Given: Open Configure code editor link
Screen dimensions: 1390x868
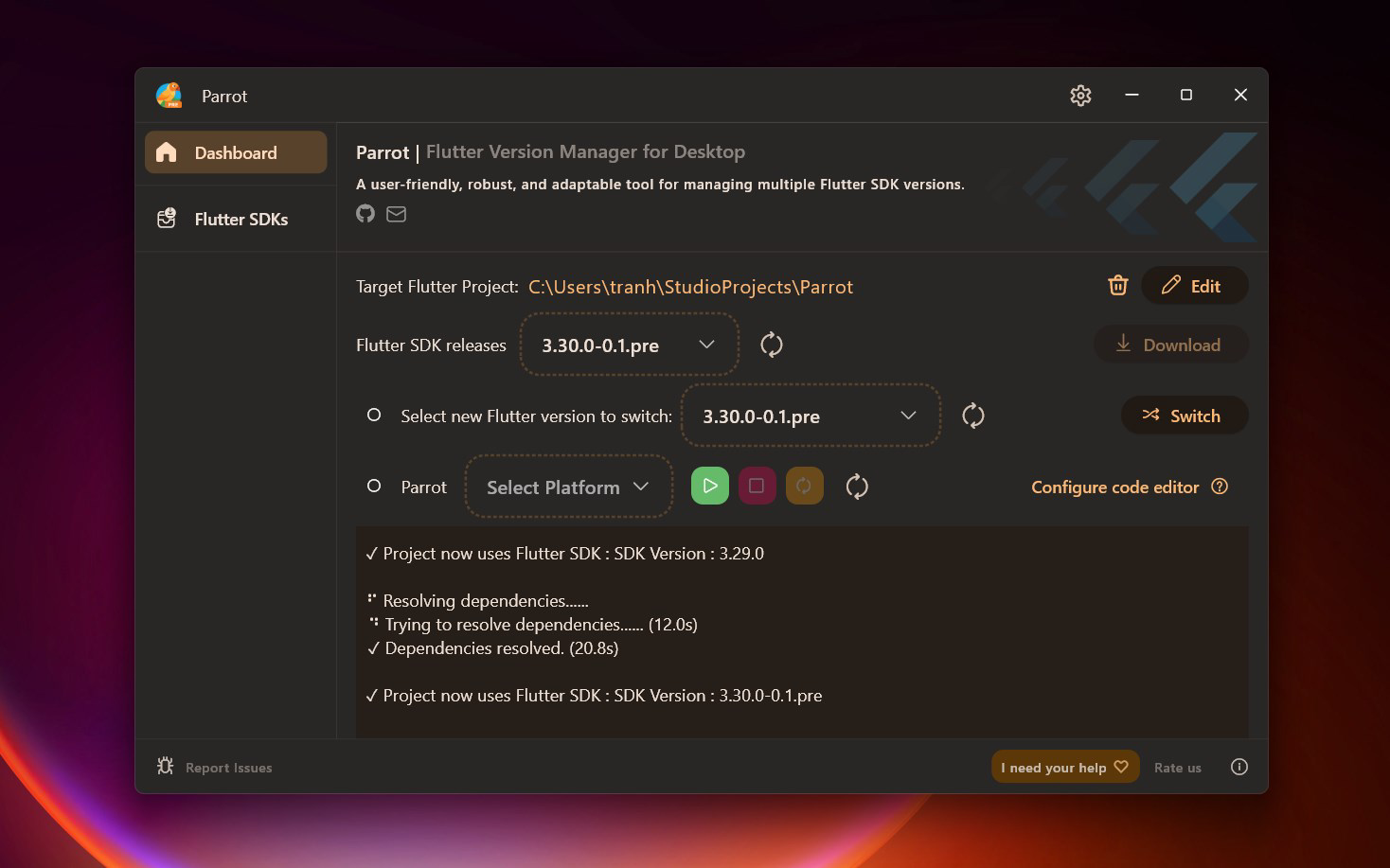Looking at the screenshot, I should tap(1115, 487).
